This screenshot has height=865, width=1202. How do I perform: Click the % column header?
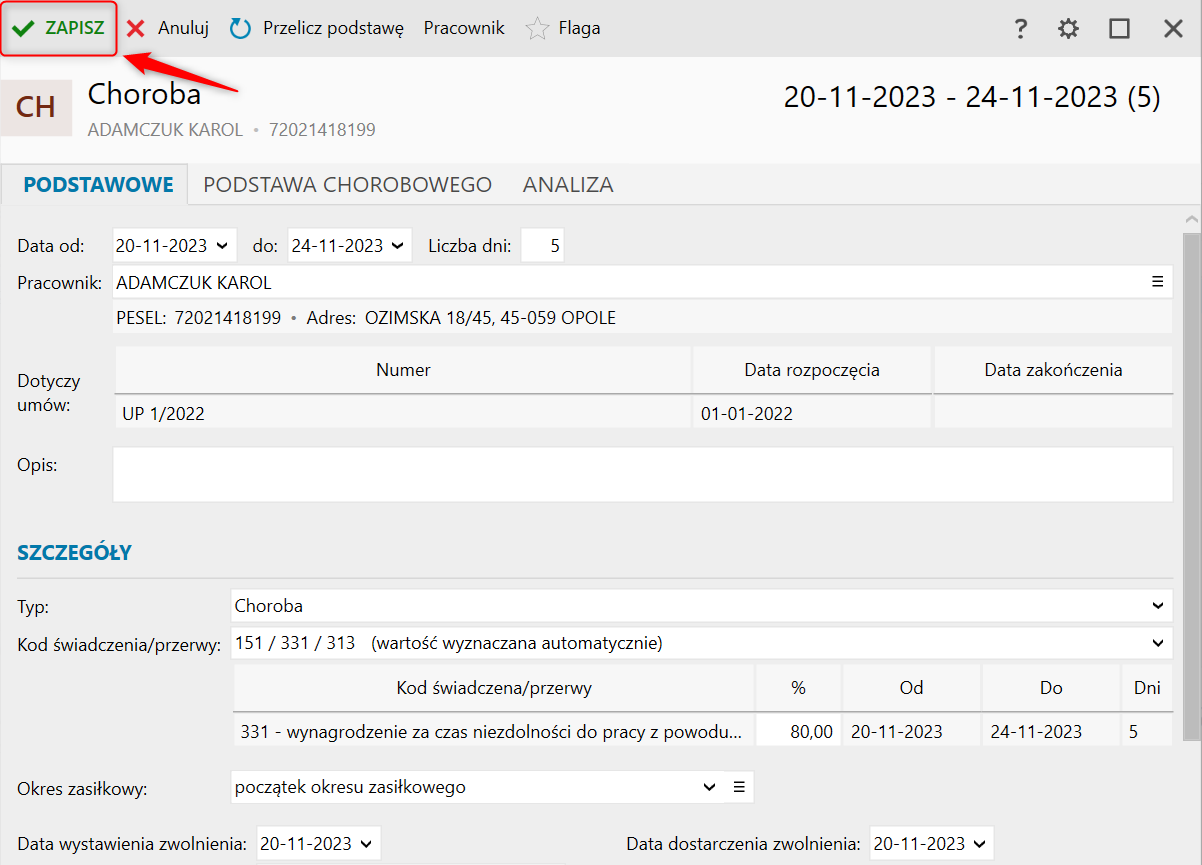tap(798, 688)
